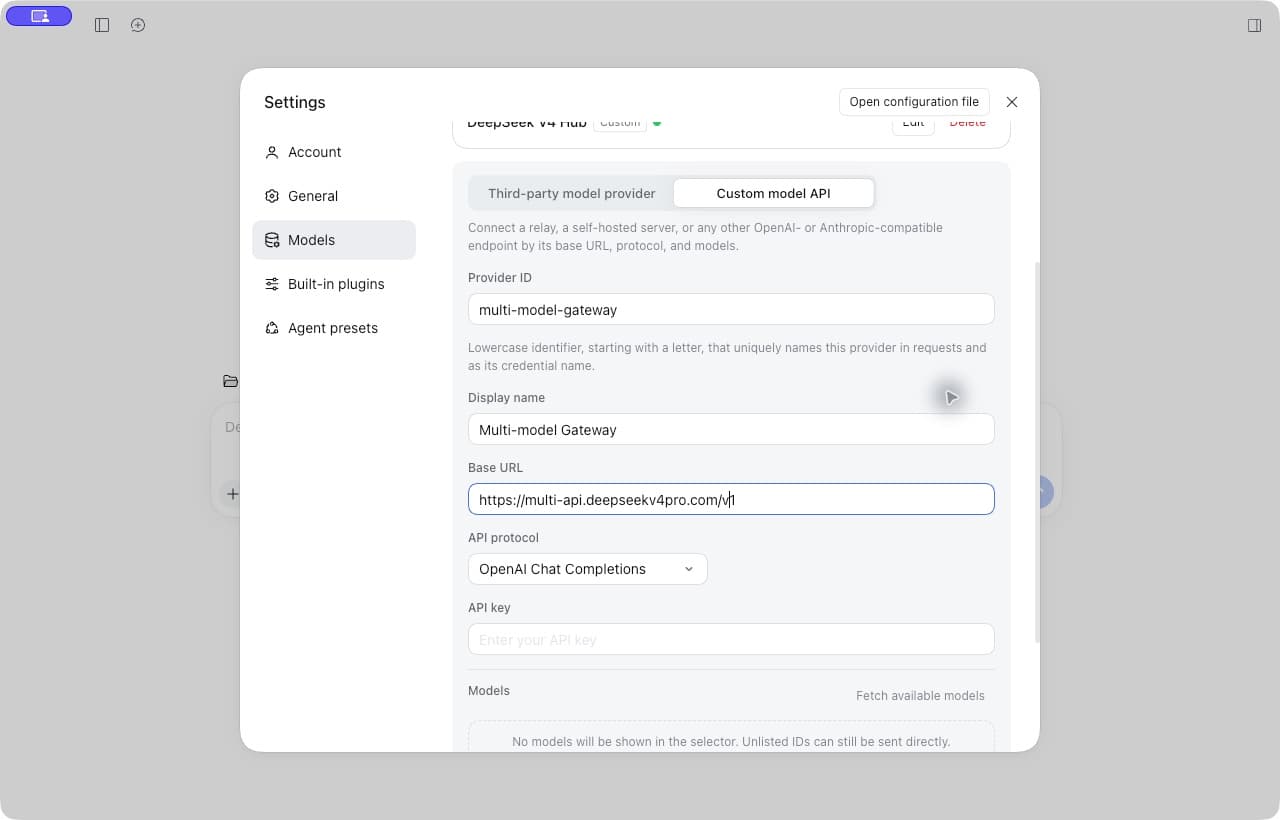Click into the Base URL field
Screen dimensions: 1280x820
[731, 499]
